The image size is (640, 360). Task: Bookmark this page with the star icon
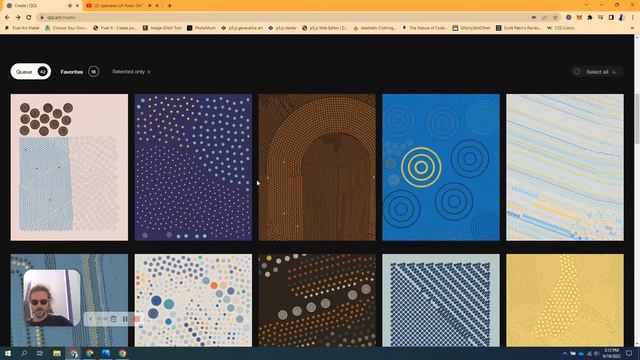[555, 17]
